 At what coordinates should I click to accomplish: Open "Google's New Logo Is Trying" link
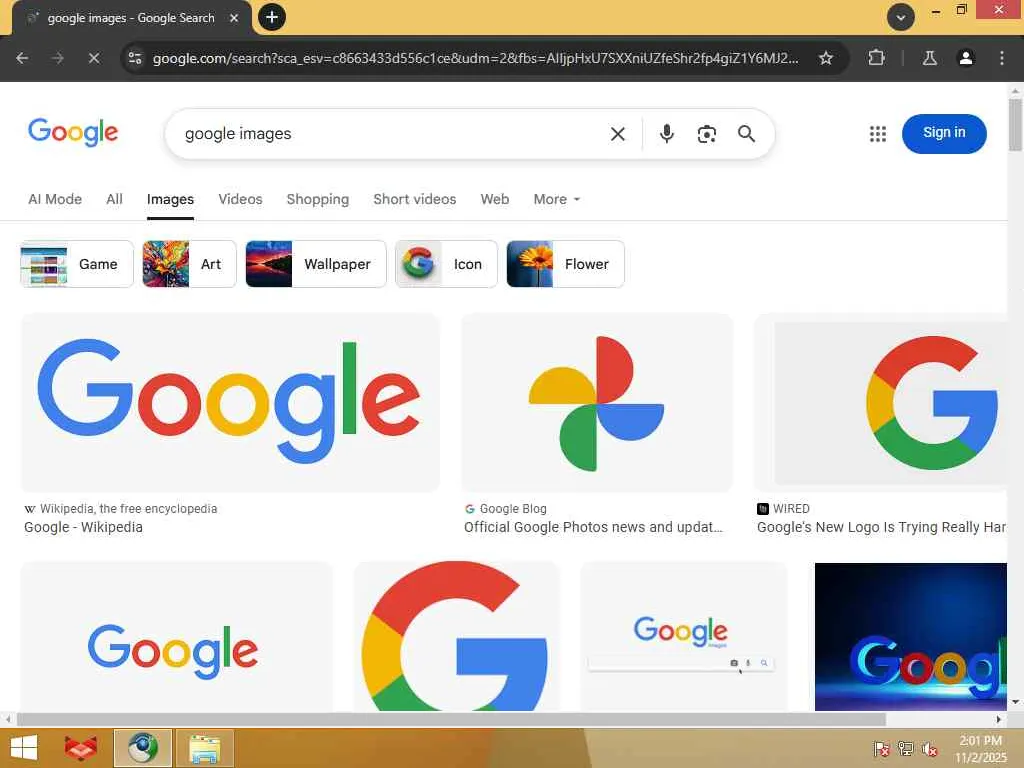click(881, 527)
